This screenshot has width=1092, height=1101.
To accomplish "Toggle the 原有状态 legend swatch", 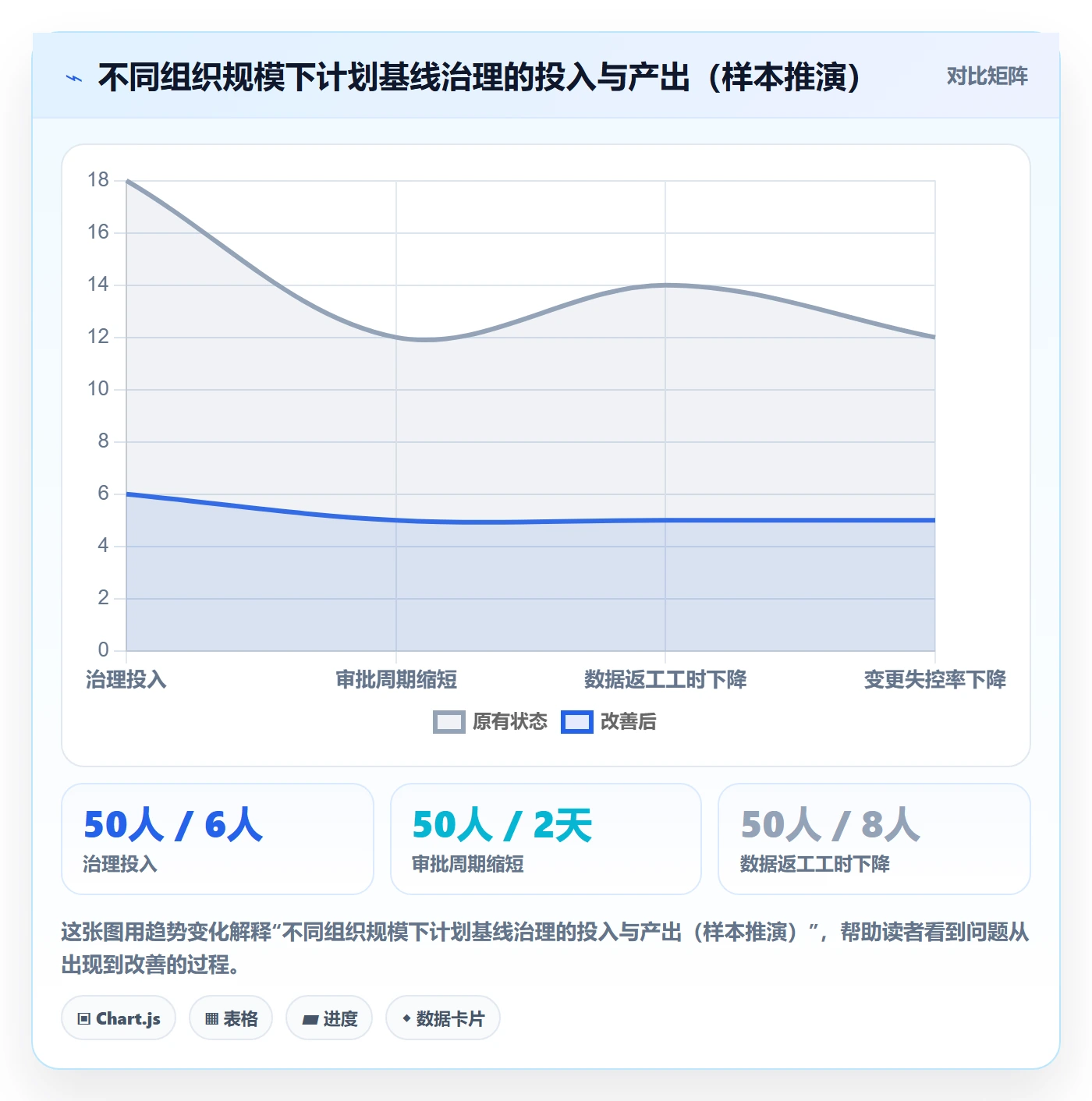I will pos(449,722).
